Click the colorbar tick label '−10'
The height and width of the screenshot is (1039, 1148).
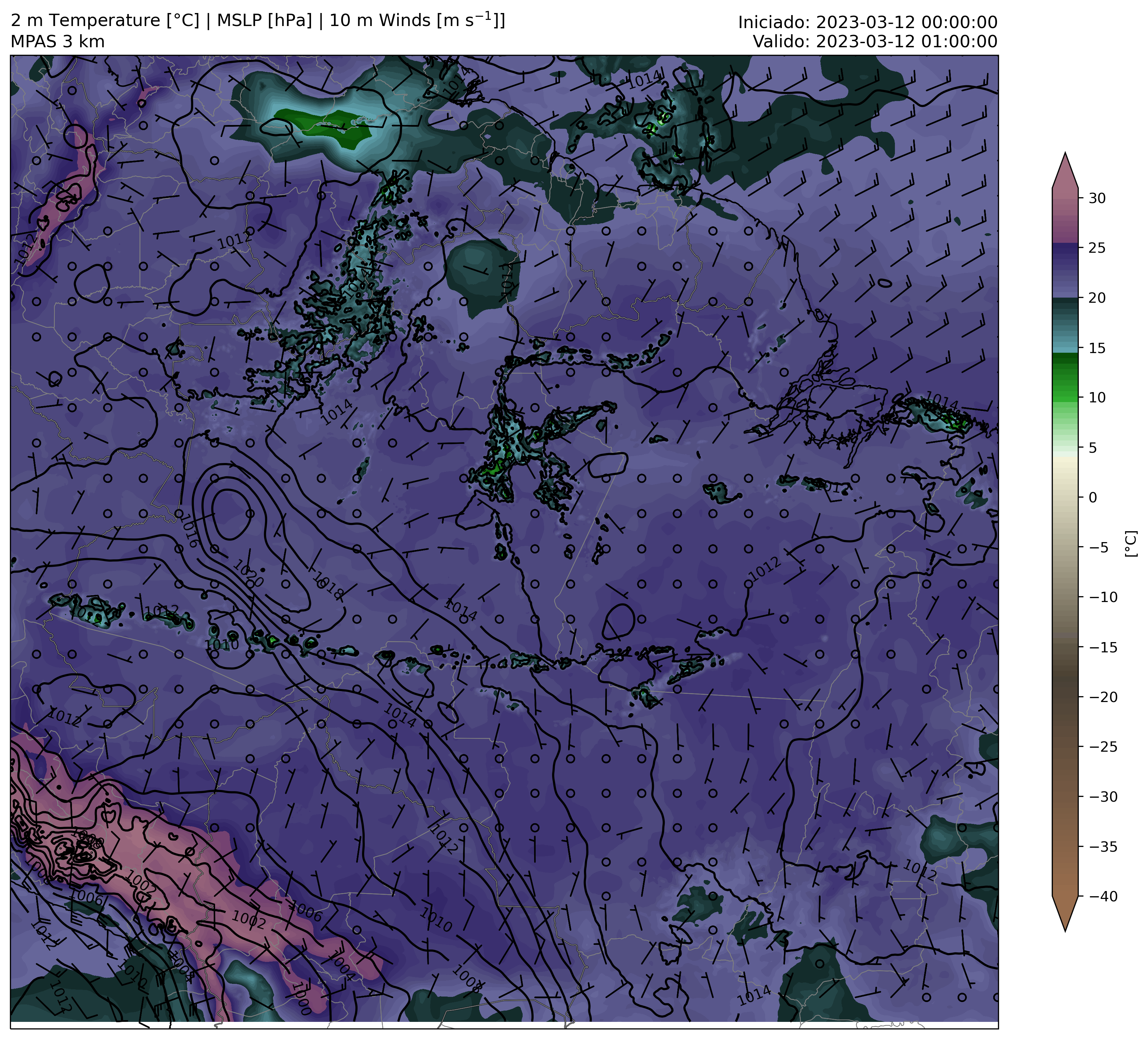click(x=1103, y=597)
